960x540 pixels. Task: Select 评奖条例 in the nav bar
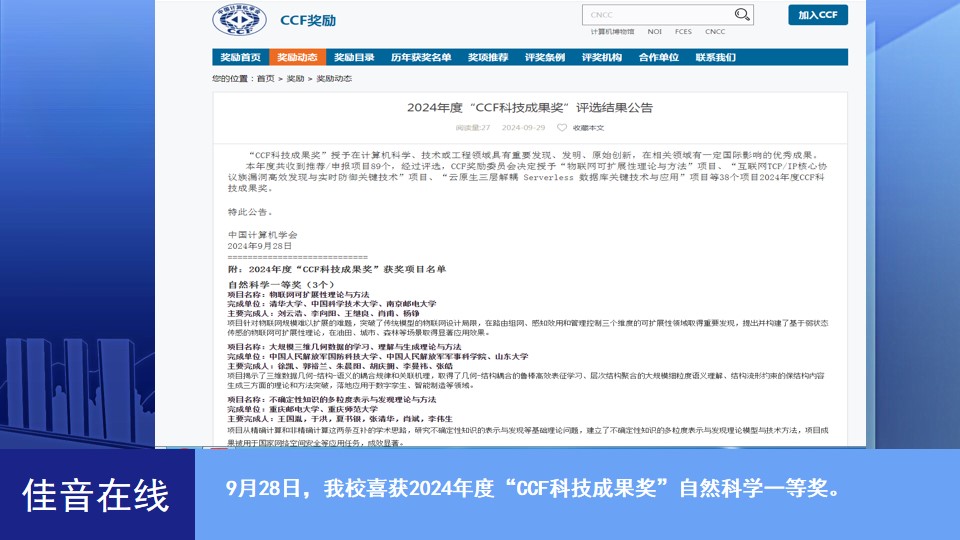coord(545,57)
